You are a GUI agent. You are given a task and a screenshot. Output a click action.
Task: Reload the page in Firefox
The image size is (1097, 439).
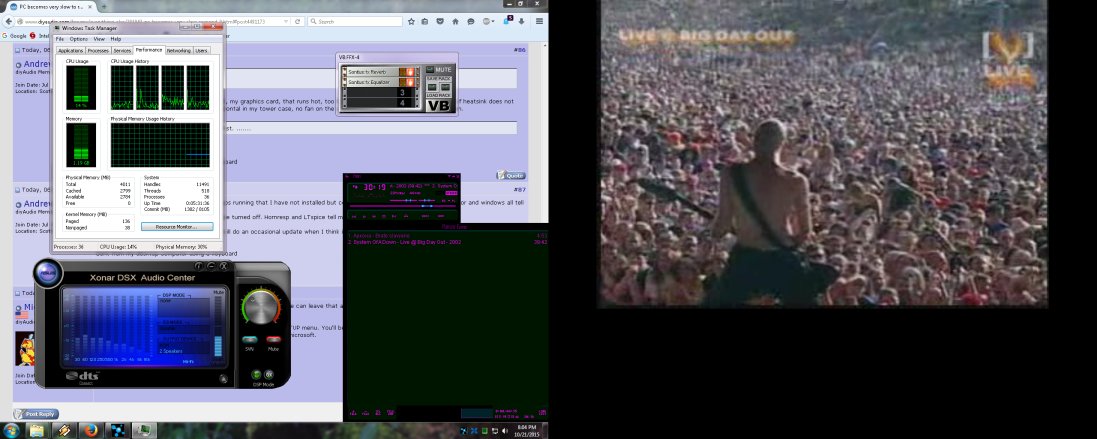click(298, 22)
